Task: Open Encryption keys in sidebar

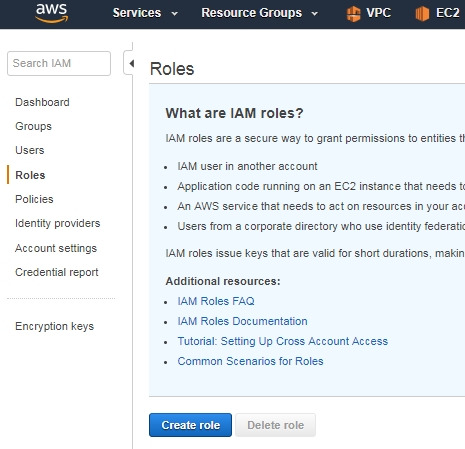Action: point(54,326)
